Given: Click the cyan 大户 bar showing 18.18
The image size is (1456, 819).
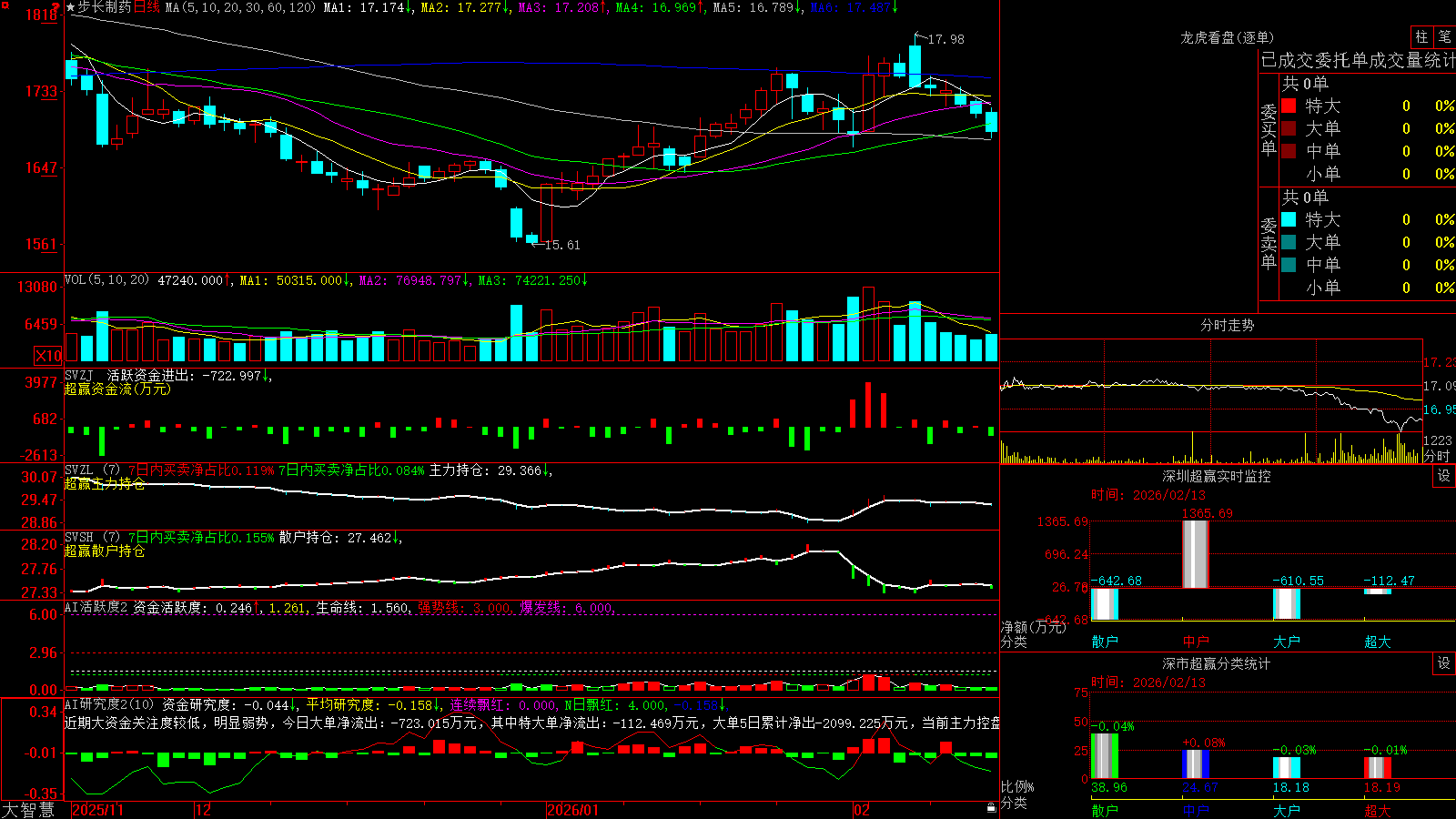Looking at the screenshot, I should click(1287, 767).
